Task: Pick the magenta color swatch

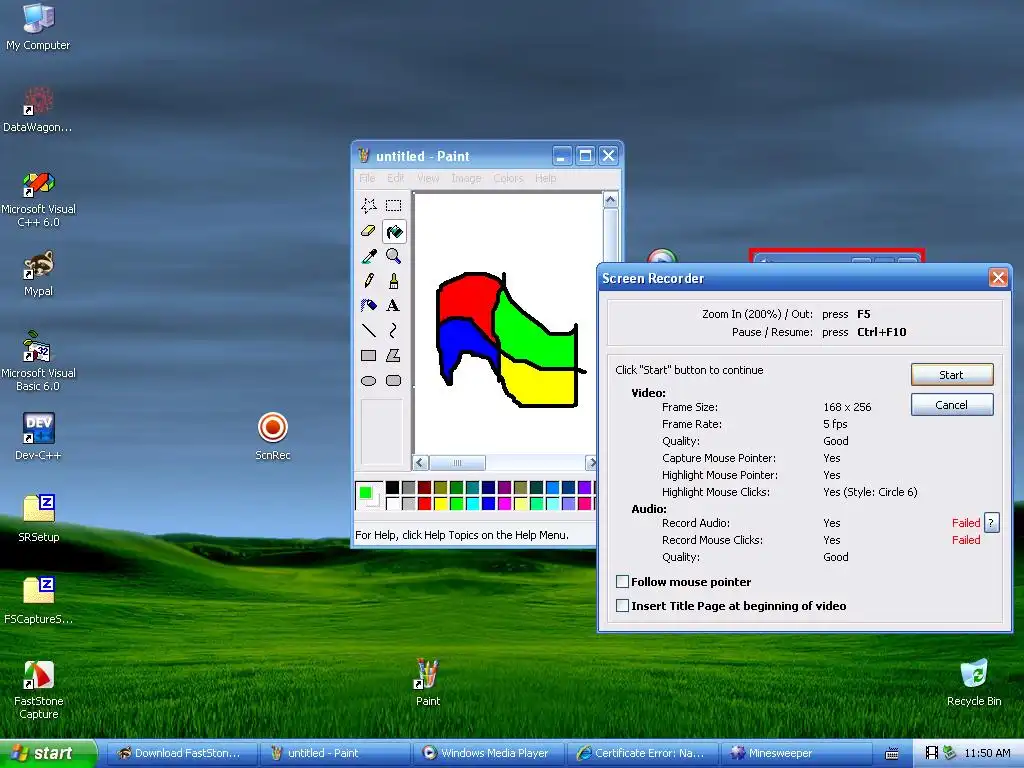Action: pyautogui.click(x=504, y=504)
